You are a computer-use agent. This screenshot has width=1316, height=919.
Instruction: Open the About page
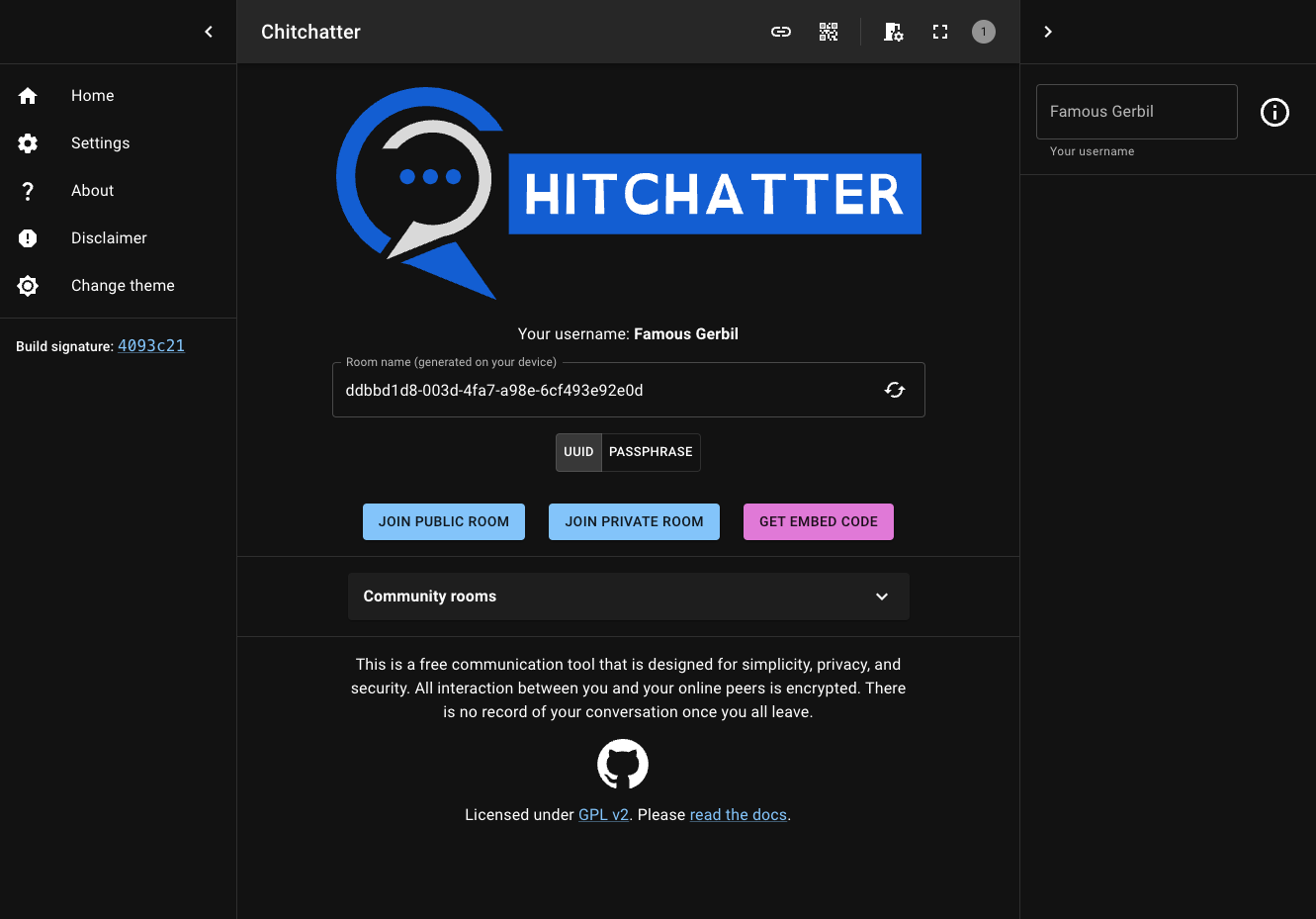[x=118, y=191]
